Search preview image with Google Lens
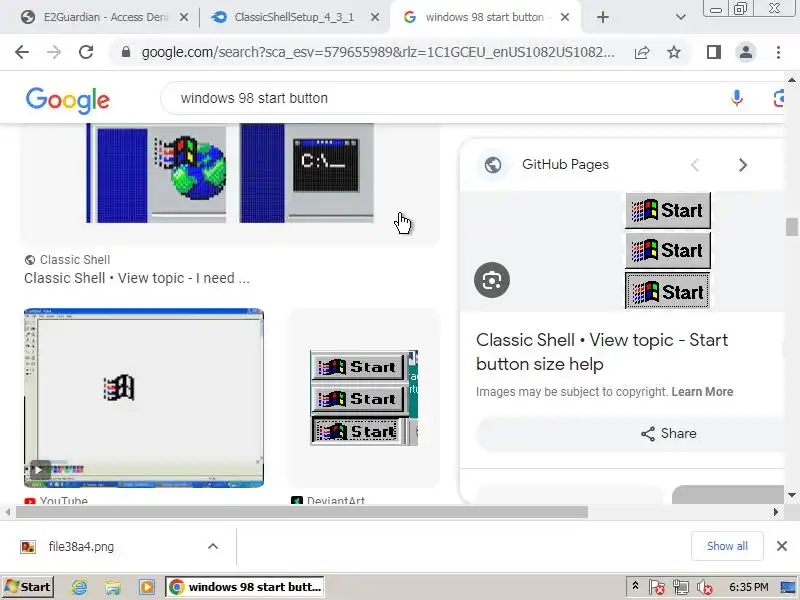 coord(492,280)
